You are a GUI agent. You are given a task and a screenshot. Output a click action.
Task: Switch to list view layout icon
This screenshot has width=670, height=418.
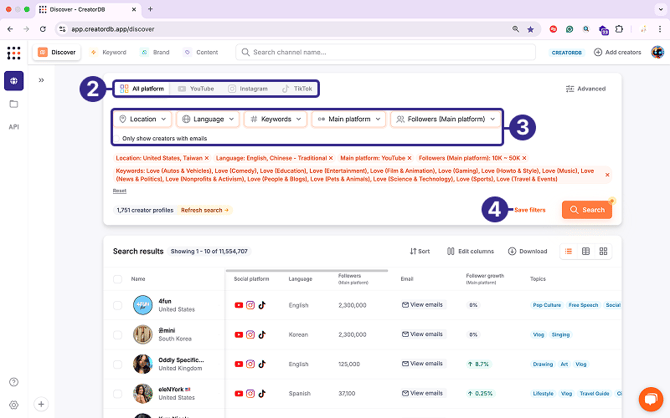click(x=568, y=251)
